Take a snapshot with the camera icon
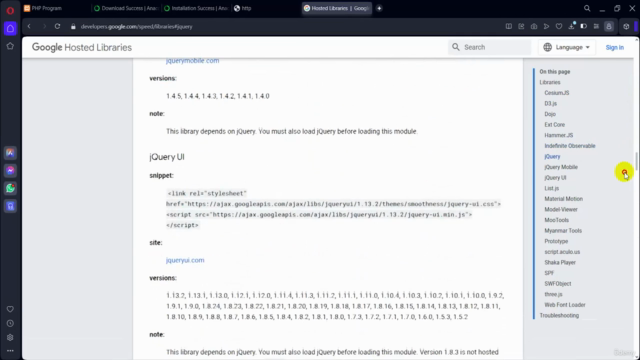 coord(534,27)
